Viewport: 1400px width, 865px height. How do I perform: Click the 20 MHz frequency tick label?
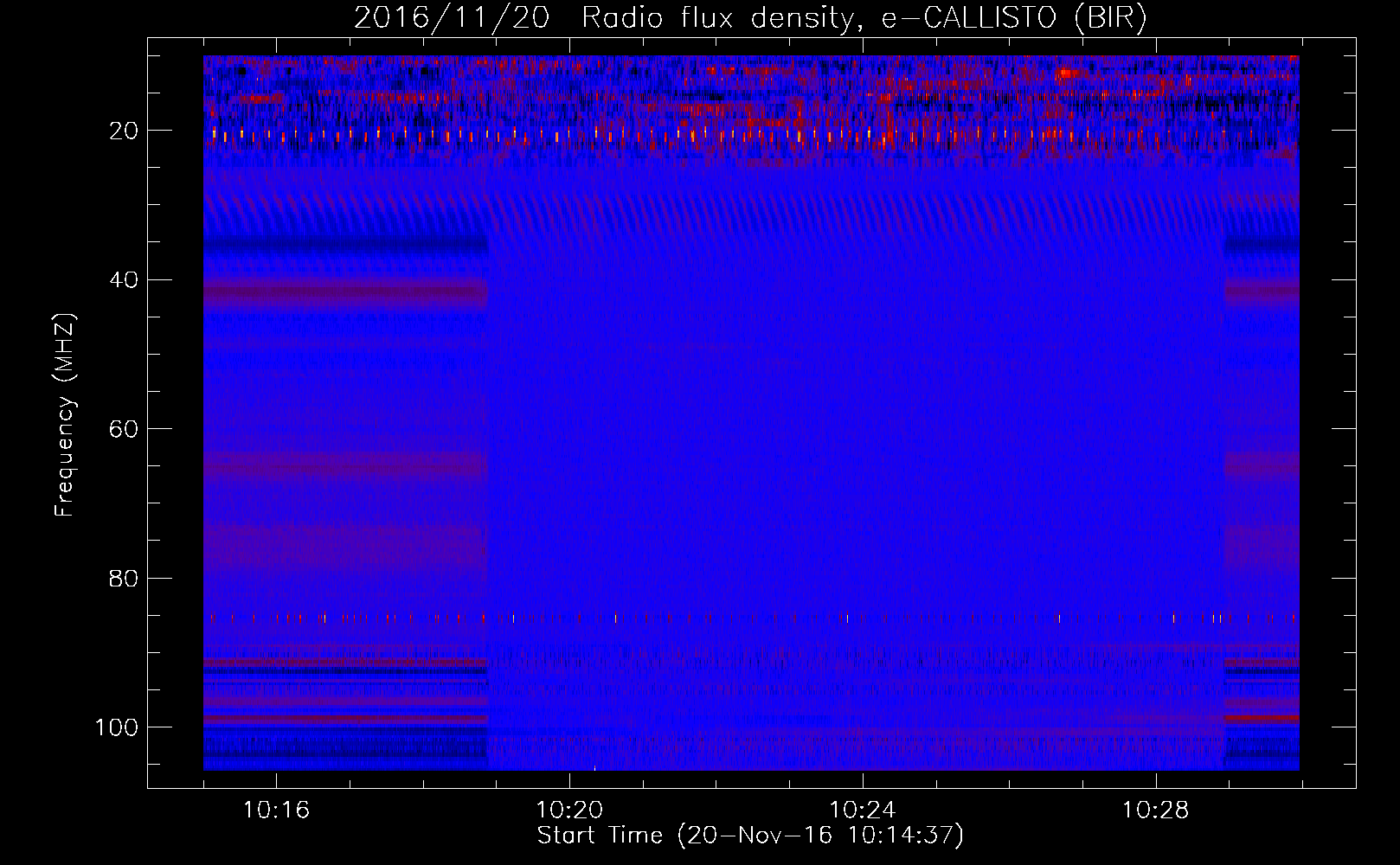[x=124, y=131]
